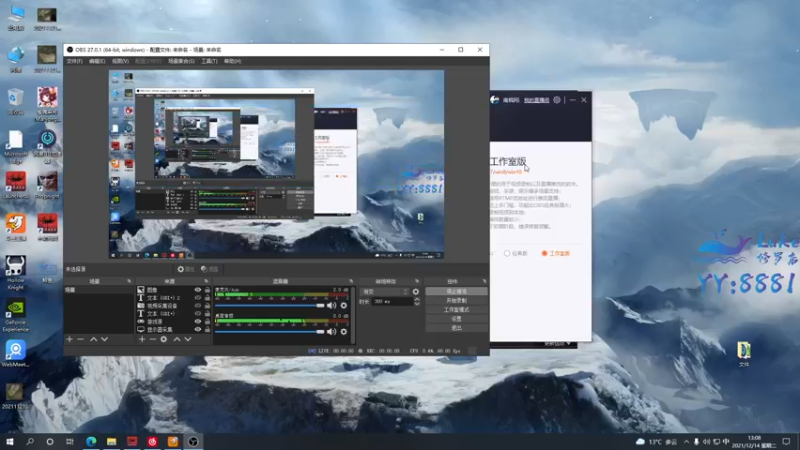The width and height of the screenshot is (800, 450).
Task: Decrease transition duration with the down stepper
Action: point(417,304)
